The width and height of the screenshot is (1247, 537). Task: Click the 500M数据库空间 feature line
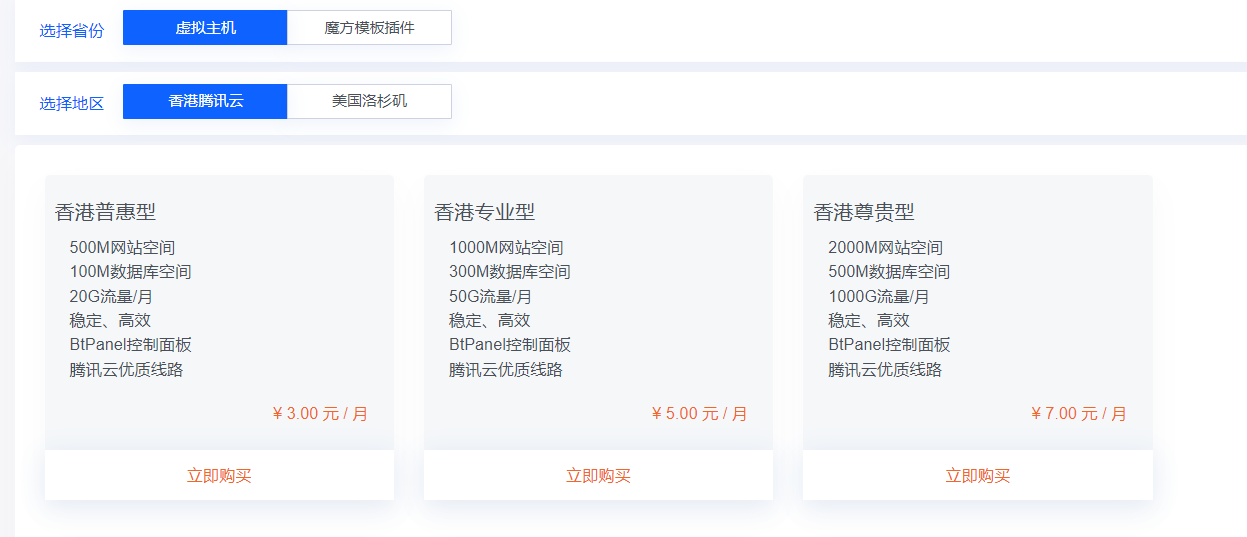[x=889, y=272]
